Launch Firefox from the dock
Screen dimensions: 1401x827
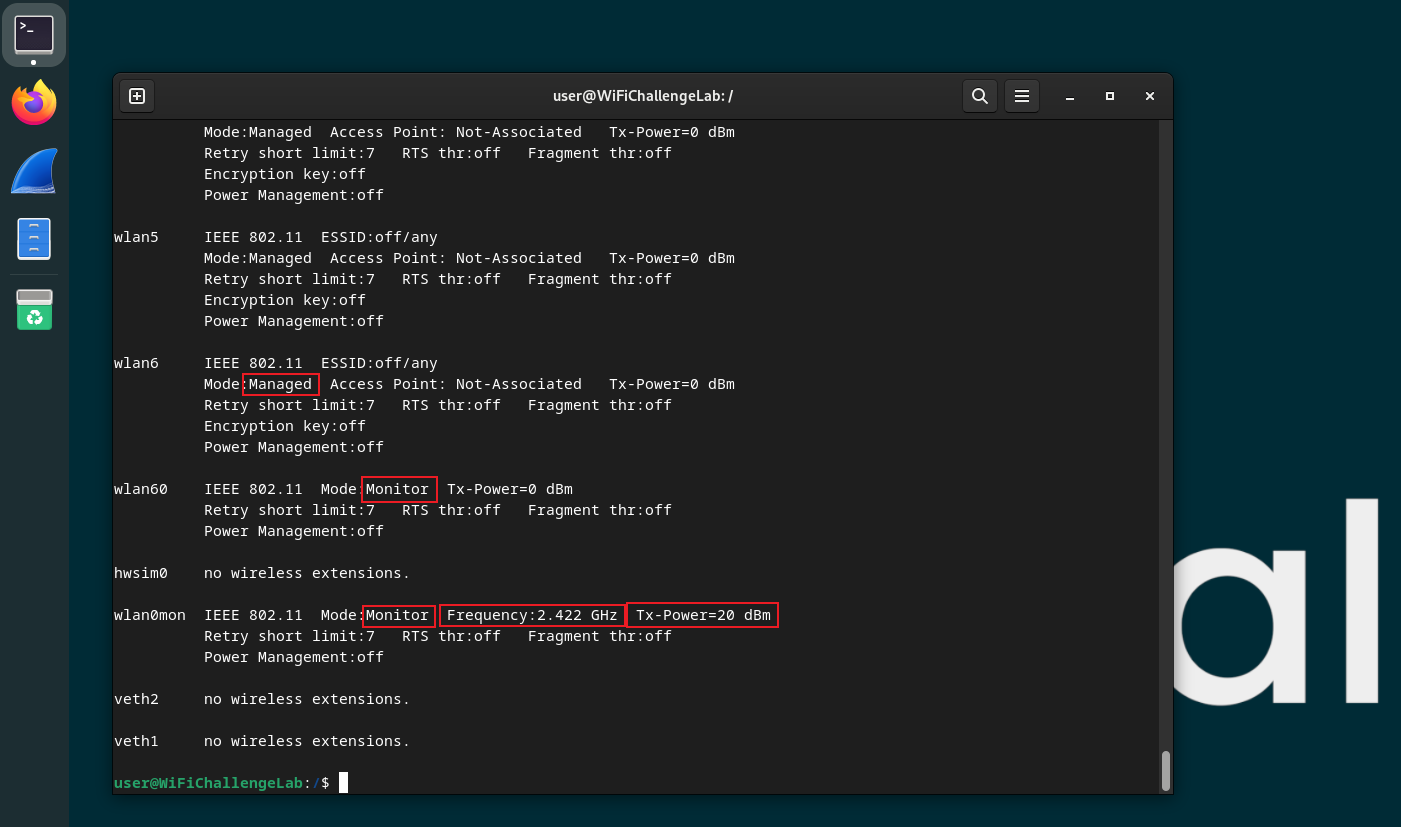(34, 103)
